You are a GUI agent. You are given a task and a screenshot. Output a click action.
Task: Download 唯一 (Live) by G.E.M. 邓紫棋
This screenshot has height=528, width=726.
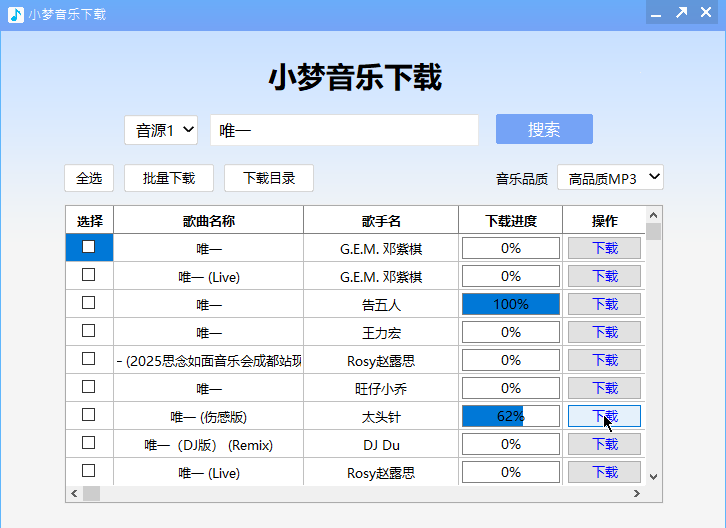pos(604,276)
